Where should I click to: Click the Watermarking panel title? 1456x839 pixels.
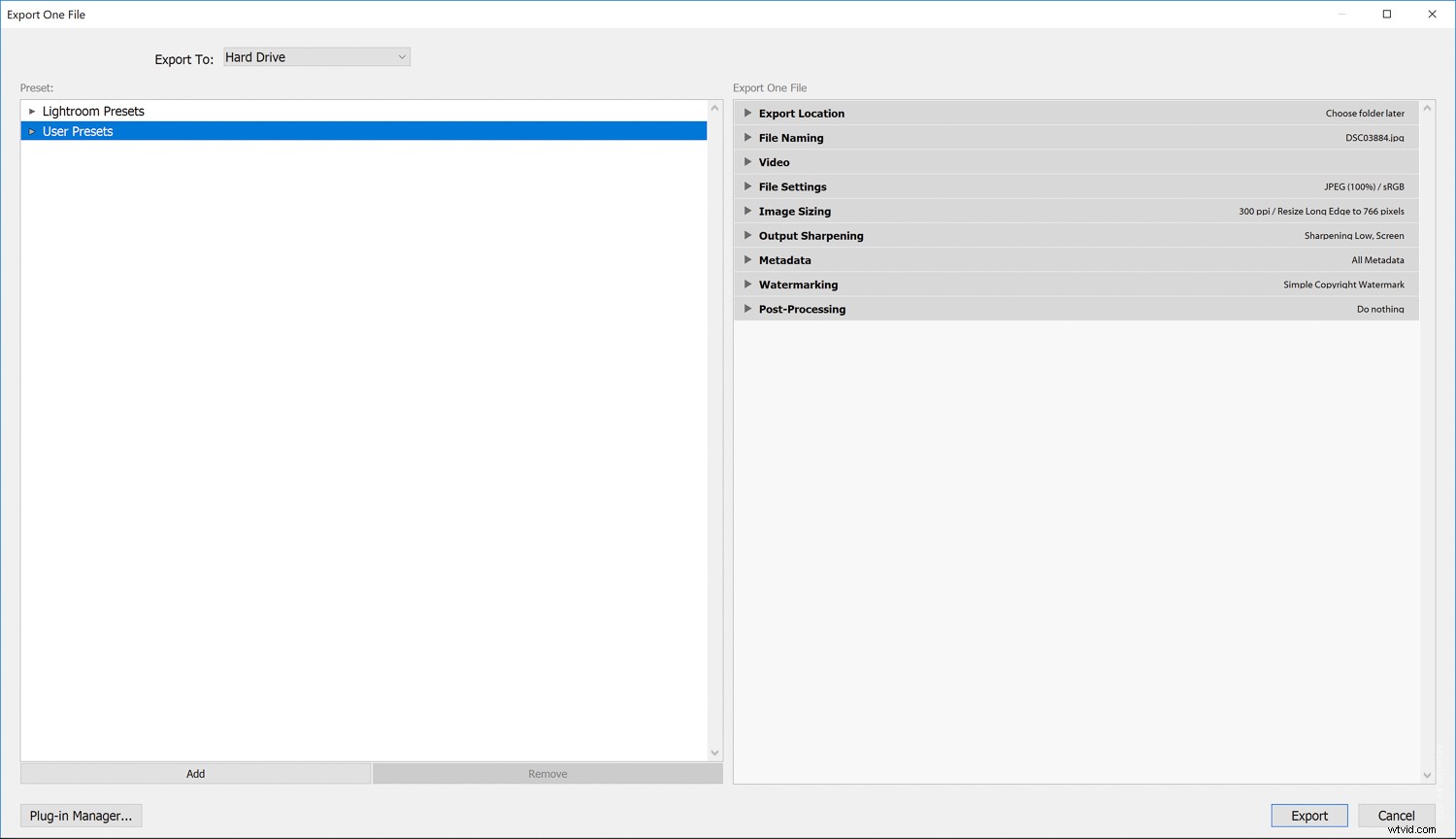(x=799, y=285)
